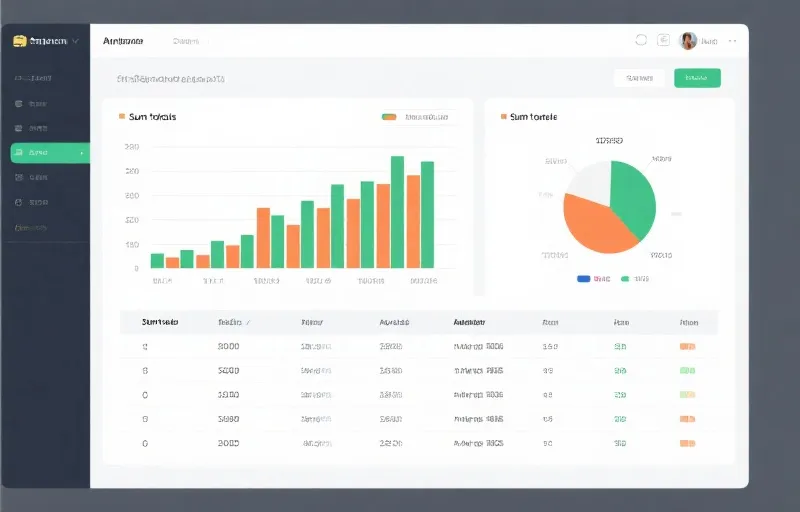Open the user avatar profile picture
800x512 pixels.
point(688,41)
